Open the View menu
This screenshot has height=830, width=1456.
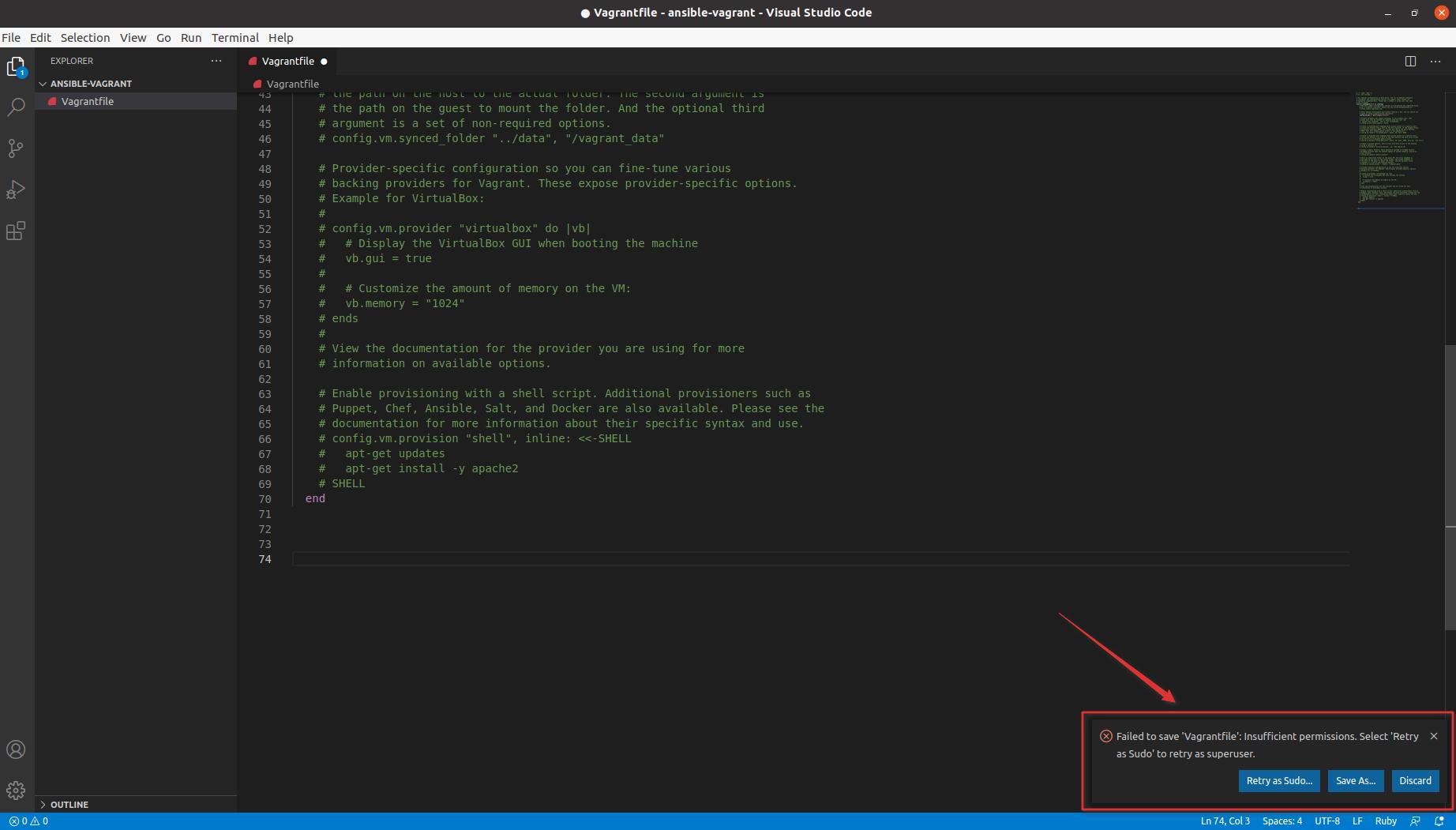tap(133, 37)
